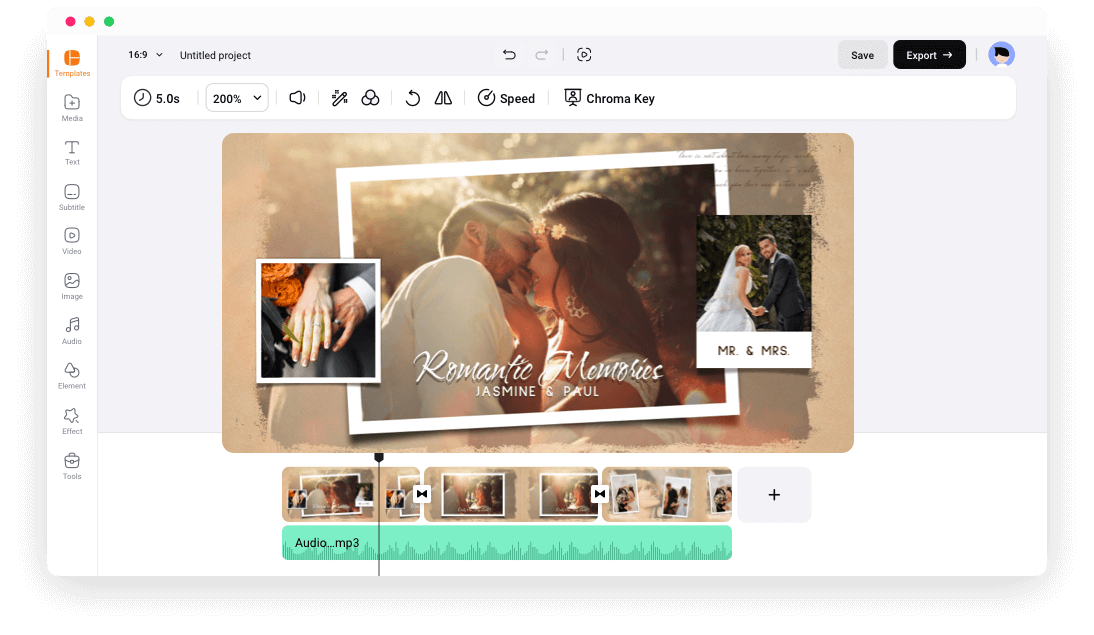Open the 16:9 aspect ratio dropdown
The height and width of the screenshot is (635, 1094).
point(143,55)
